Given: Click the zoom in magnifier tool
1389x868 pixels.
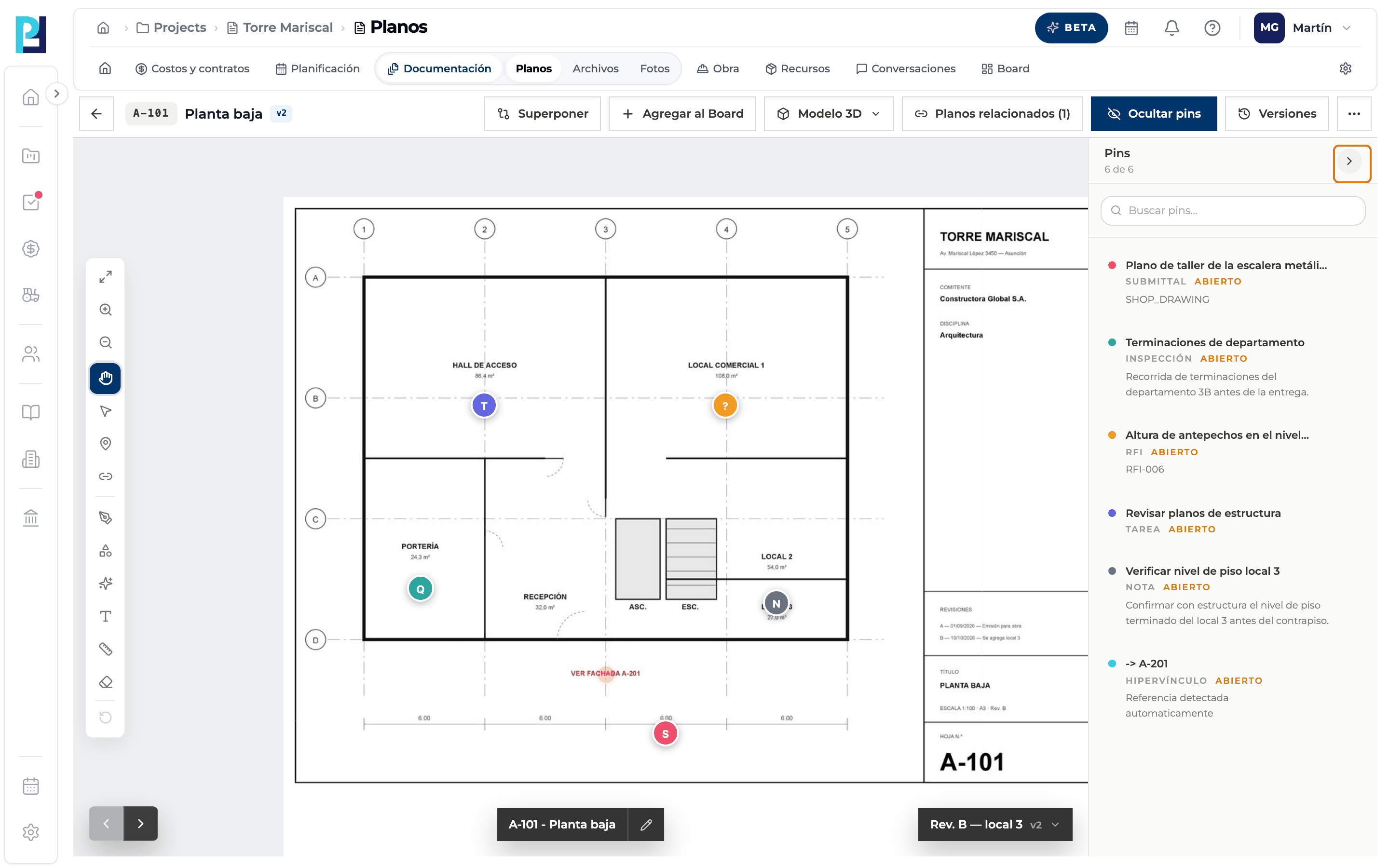Looking at the screenshot, I should point(105,310).
